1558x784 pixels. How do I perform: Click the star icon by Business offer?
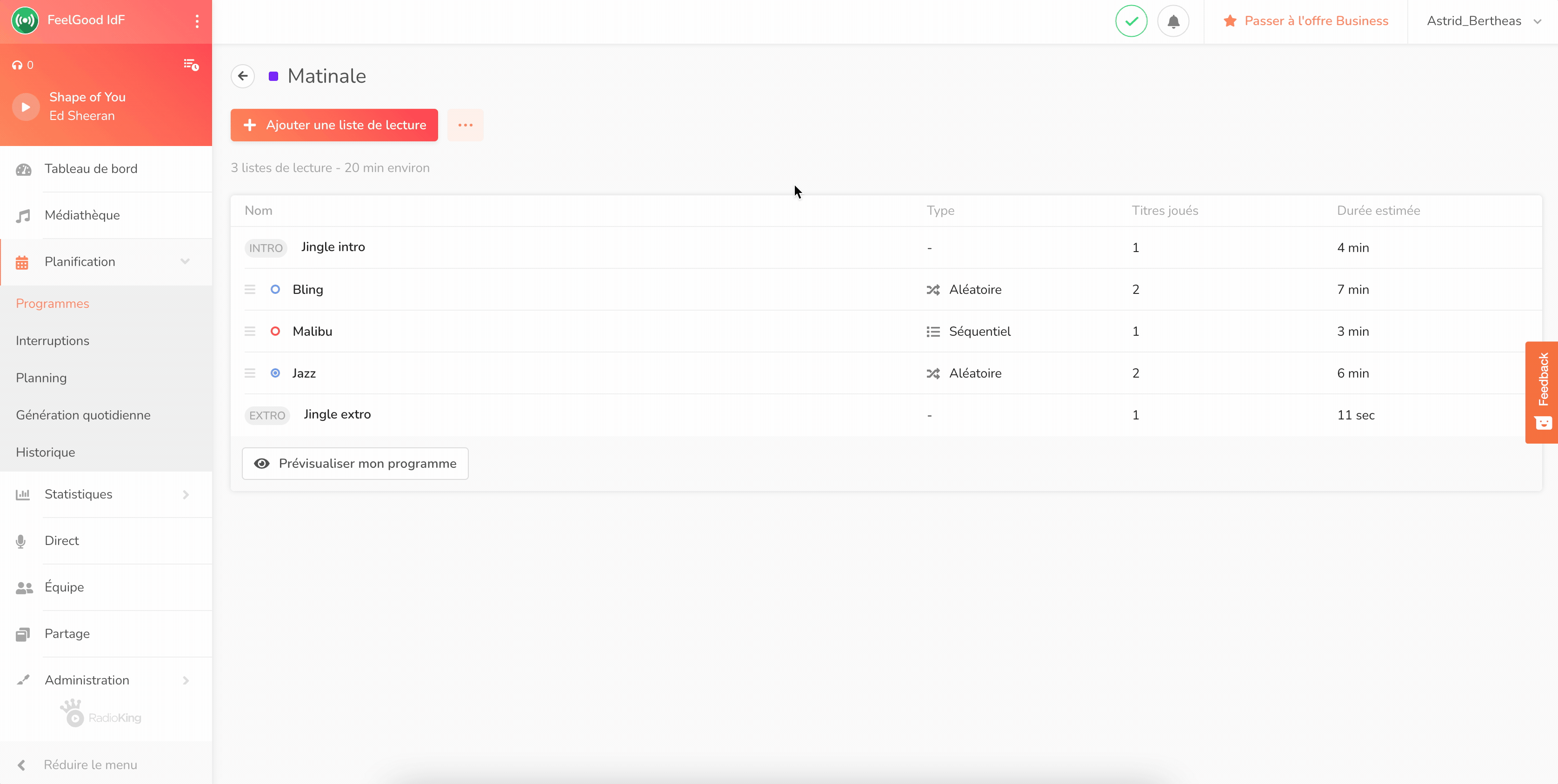coord(1230,21)
